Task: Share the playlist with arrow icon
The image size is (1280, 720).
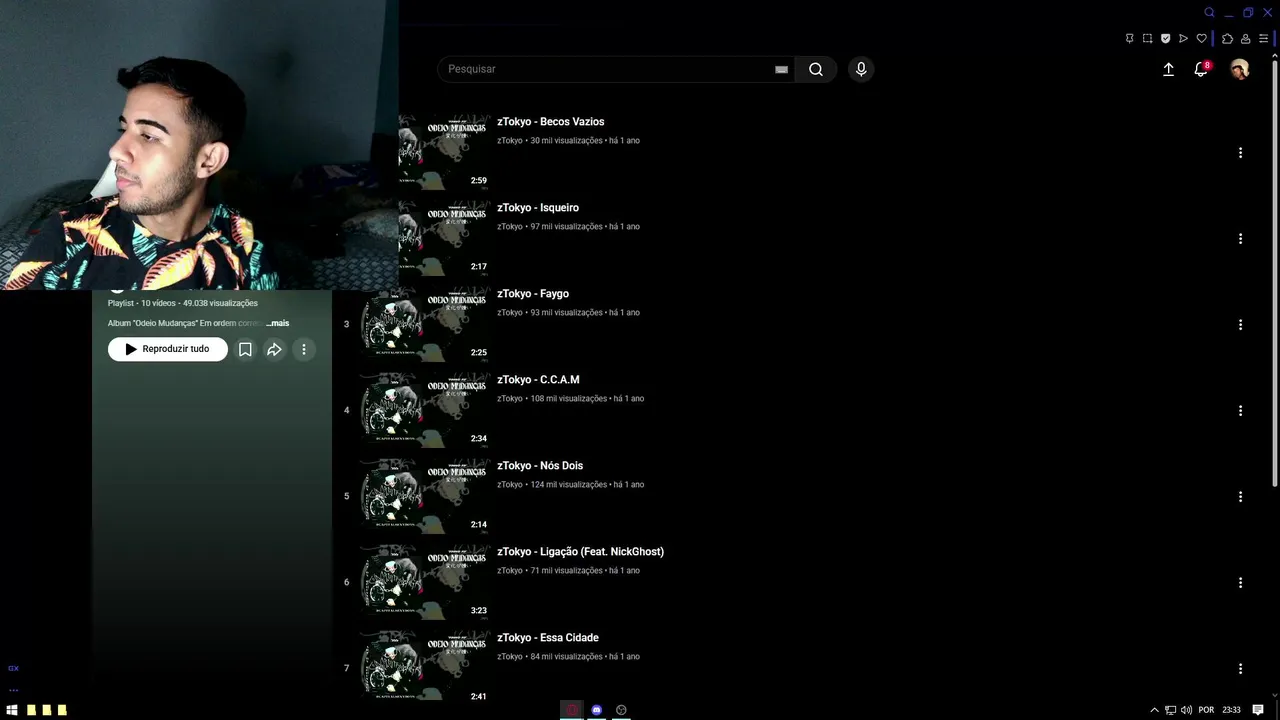Action: [x=274, y=349]
